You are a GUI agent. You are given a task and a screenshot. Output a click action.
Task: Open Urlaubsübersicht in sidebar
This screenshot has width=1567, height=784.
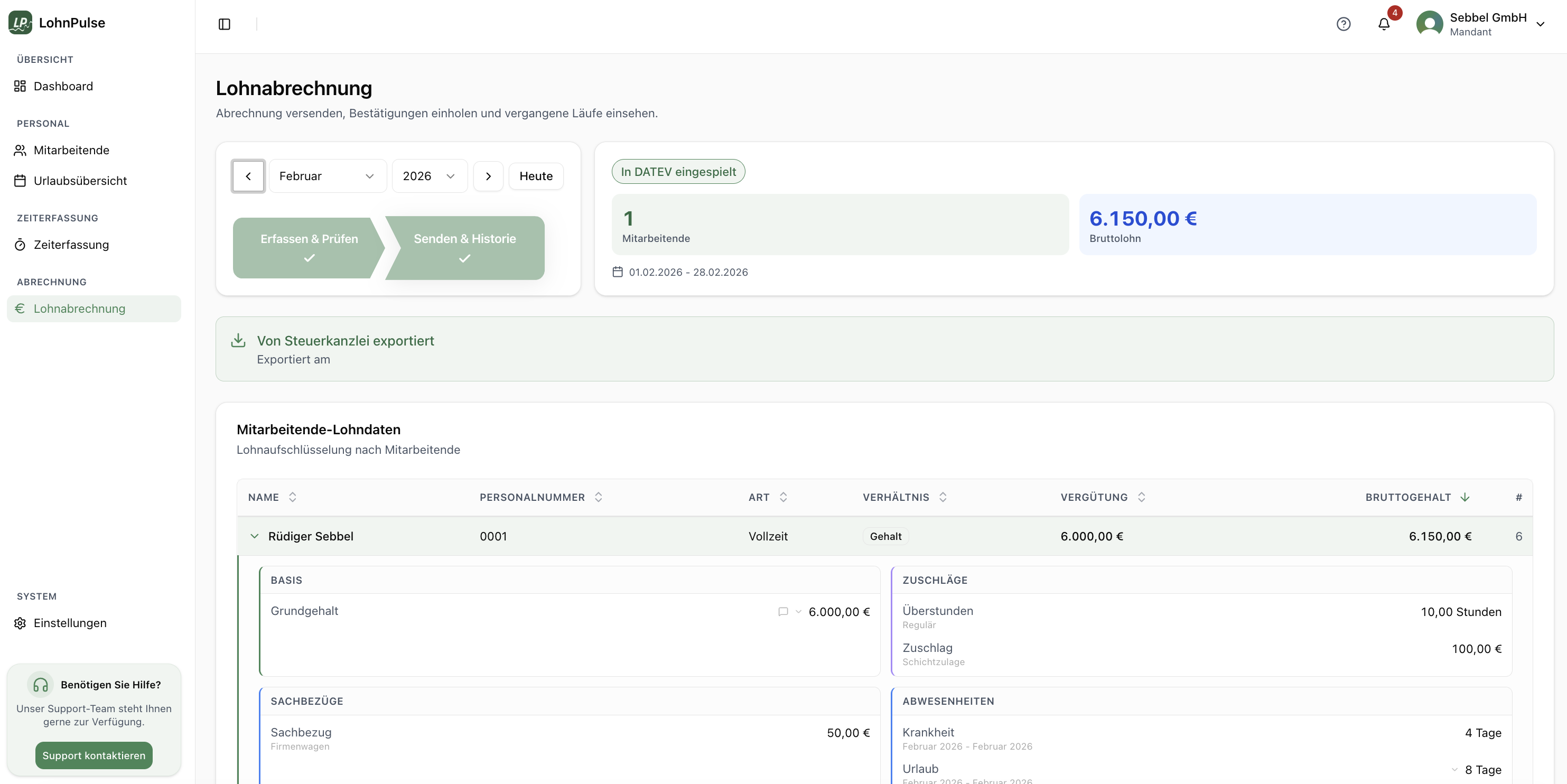[94, 181]
